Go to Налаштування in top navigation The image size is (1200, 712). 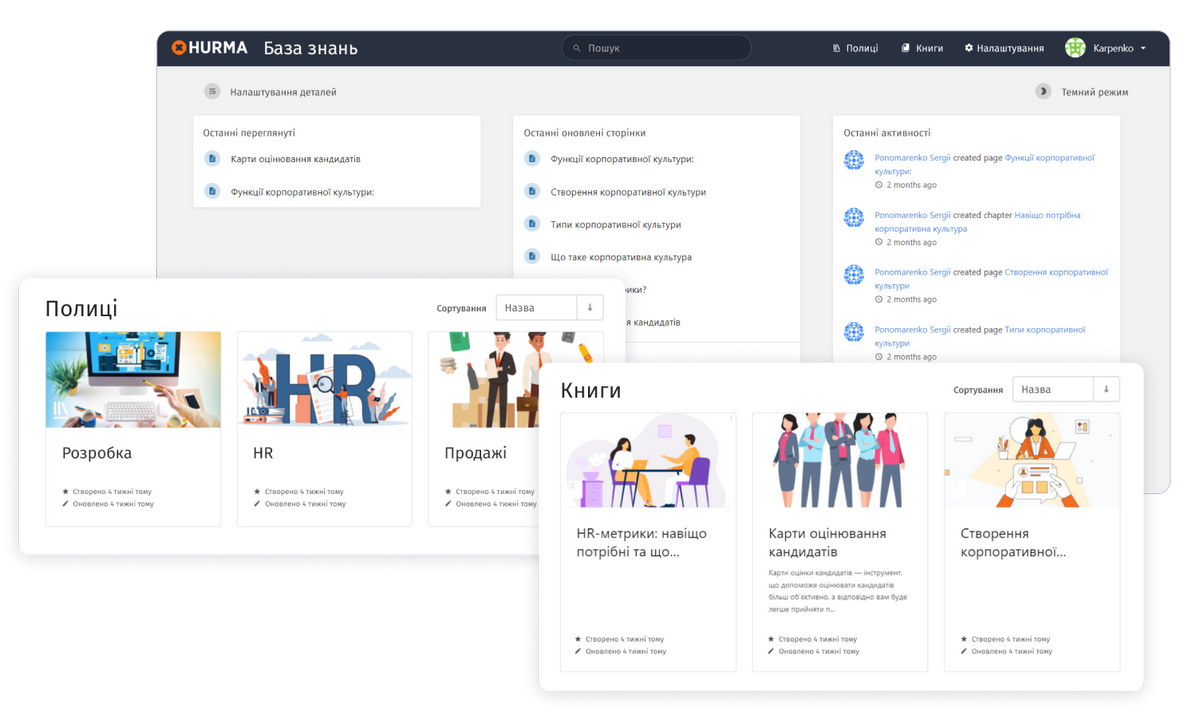(1004, 48)
